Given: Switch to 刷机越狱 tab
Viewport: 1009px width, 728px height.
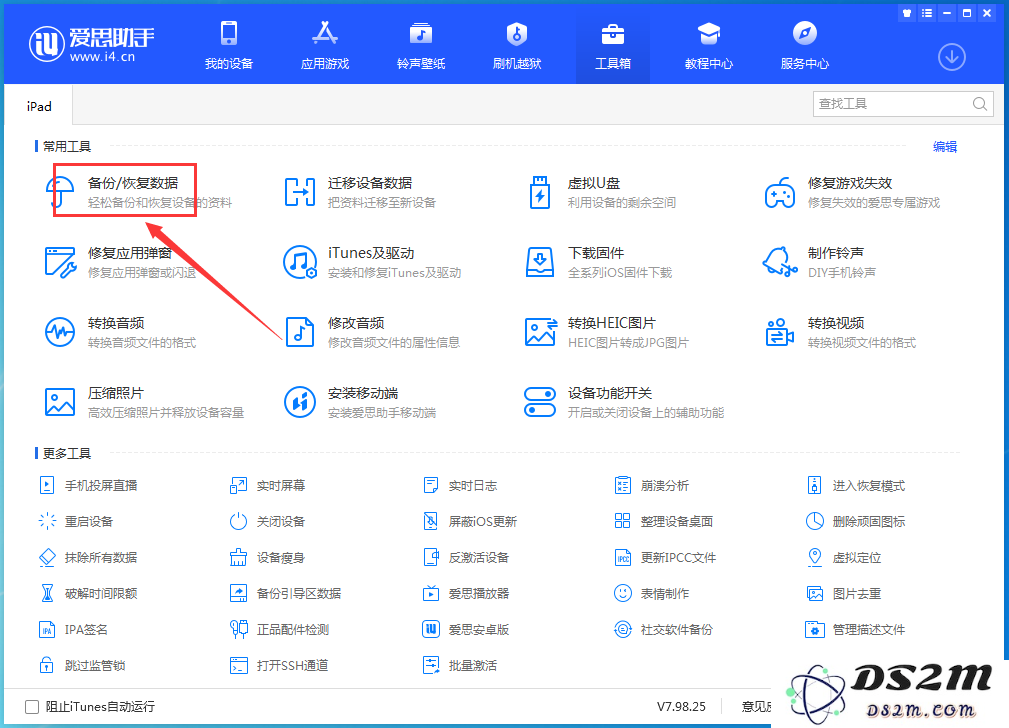Looking at the screenshot, I should 517,44.
